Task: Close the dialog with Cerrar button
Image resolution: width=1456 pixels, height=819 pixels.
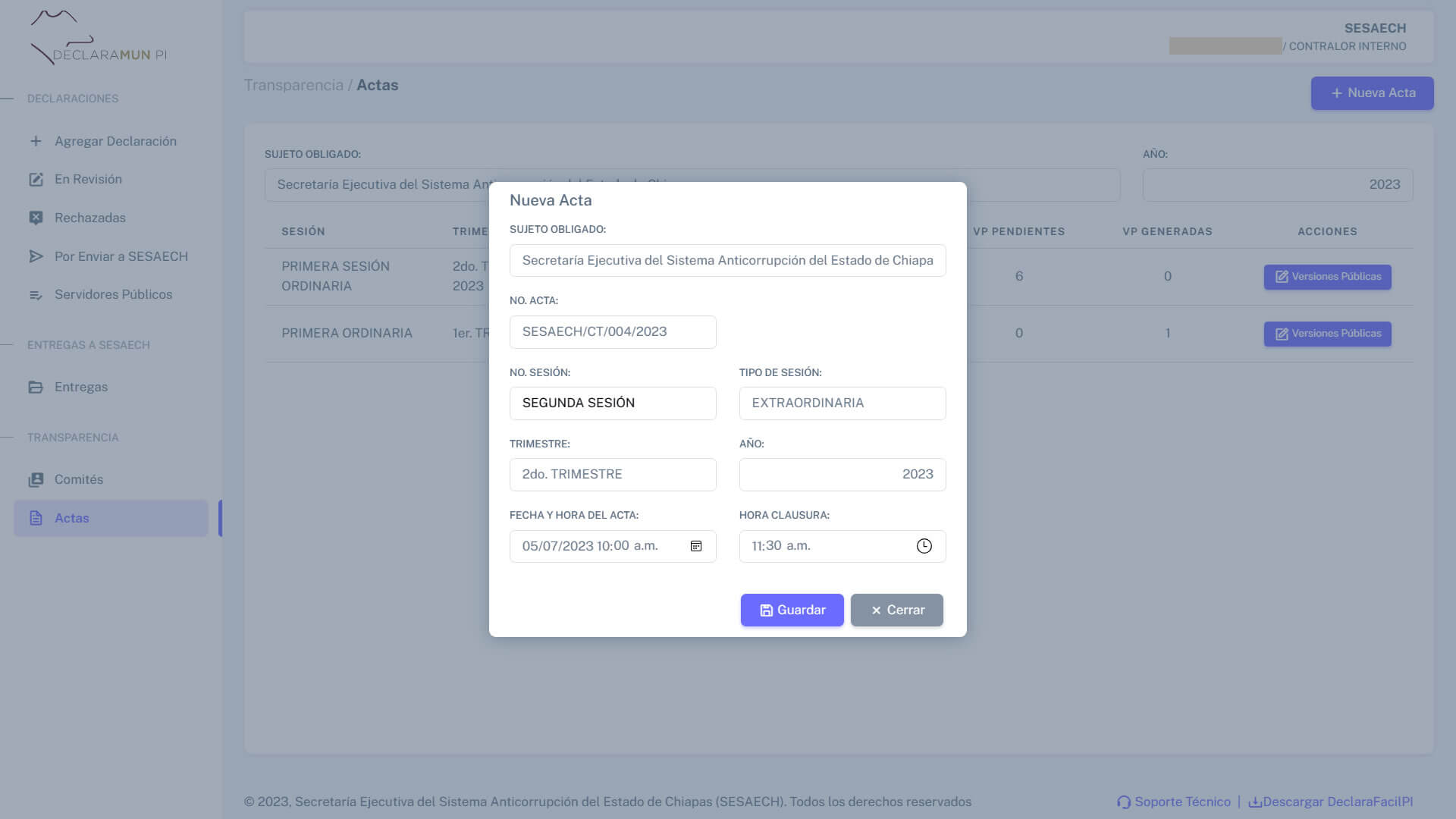Action: coord(897,610)
